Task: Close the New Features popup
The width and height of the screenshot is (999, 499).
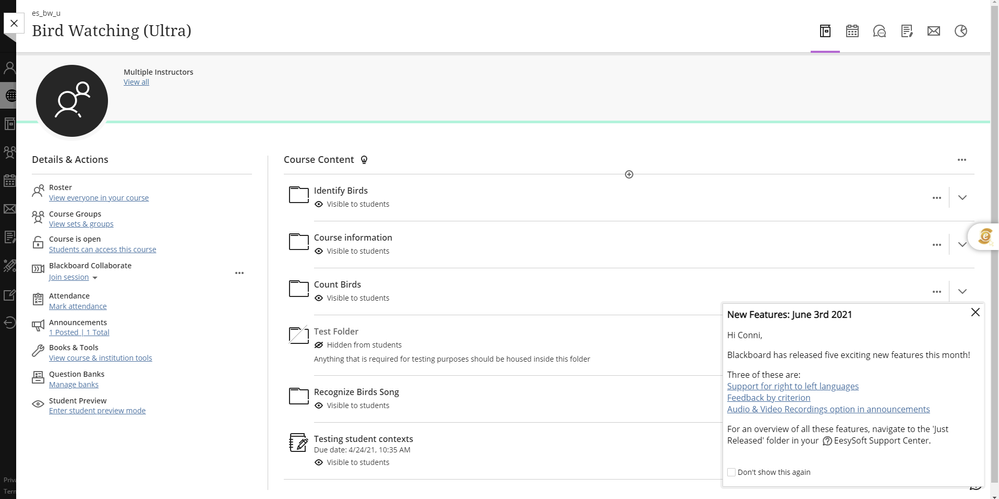Action: pos(975,312)
